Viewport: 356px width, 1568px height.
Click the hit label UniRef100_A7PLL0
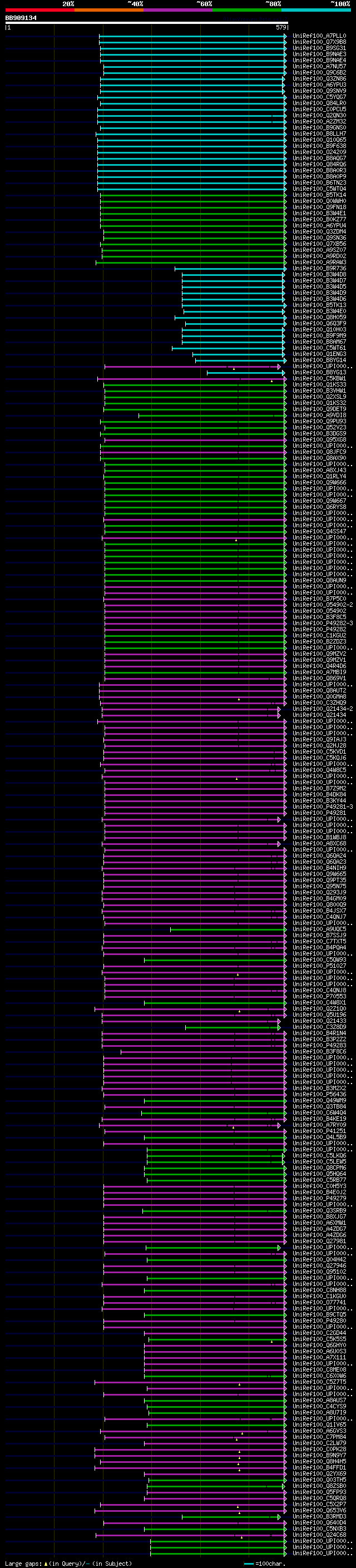319,36
